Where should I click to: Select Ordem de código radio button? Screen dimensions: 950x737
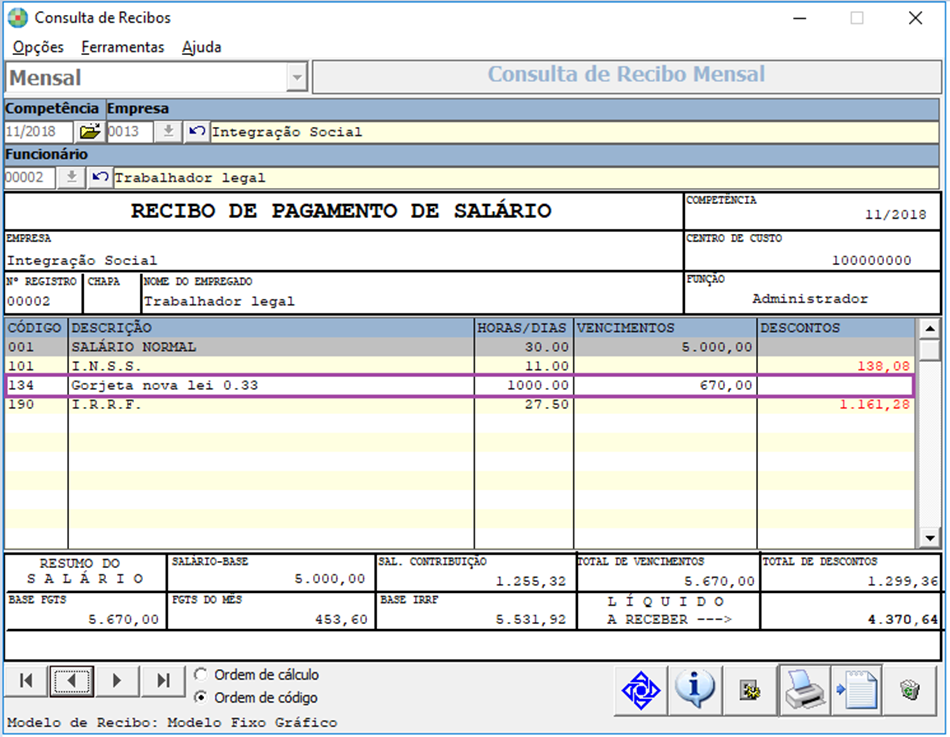201,698
